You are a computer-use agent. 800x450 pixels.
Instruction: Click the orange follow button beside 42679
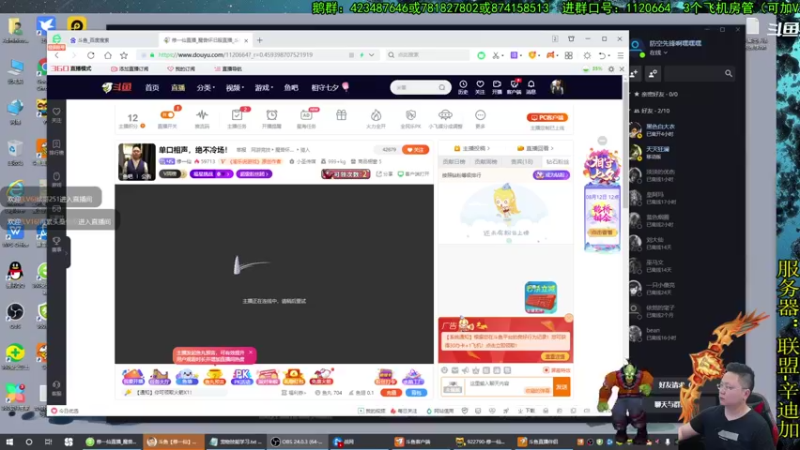tap(415, 149)
